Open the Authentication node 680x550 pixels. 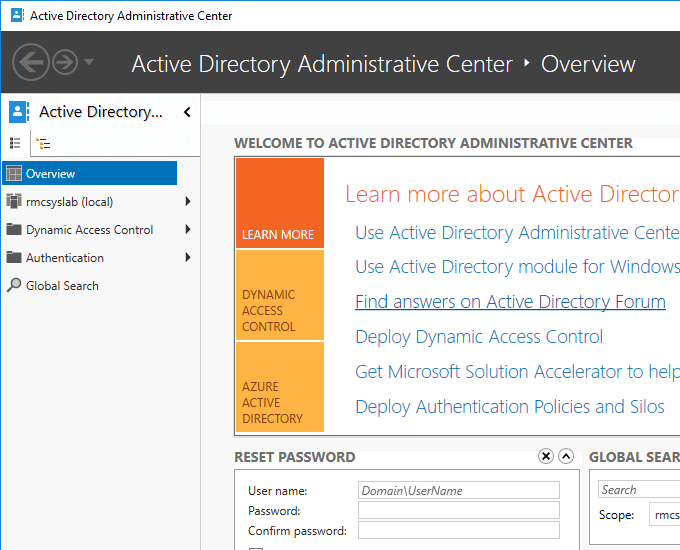click(65, 258)
